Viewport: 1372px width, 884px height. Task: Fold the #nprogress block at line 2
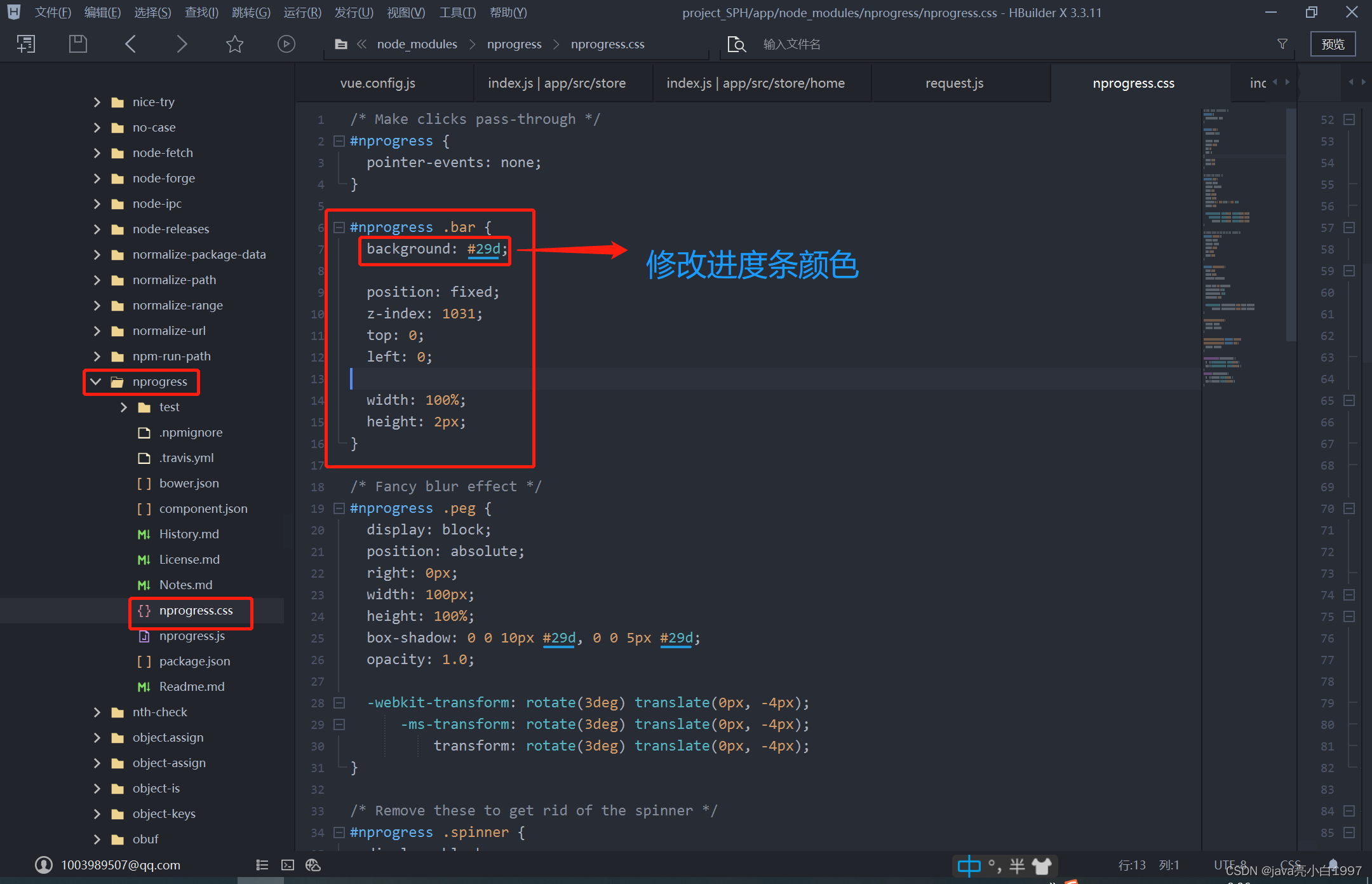click(x=339, y=141)
